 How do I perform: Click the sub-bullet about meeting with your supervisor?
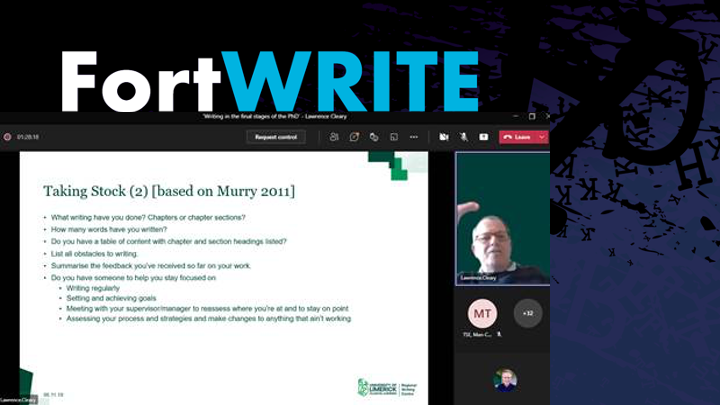tap(207, 309)
